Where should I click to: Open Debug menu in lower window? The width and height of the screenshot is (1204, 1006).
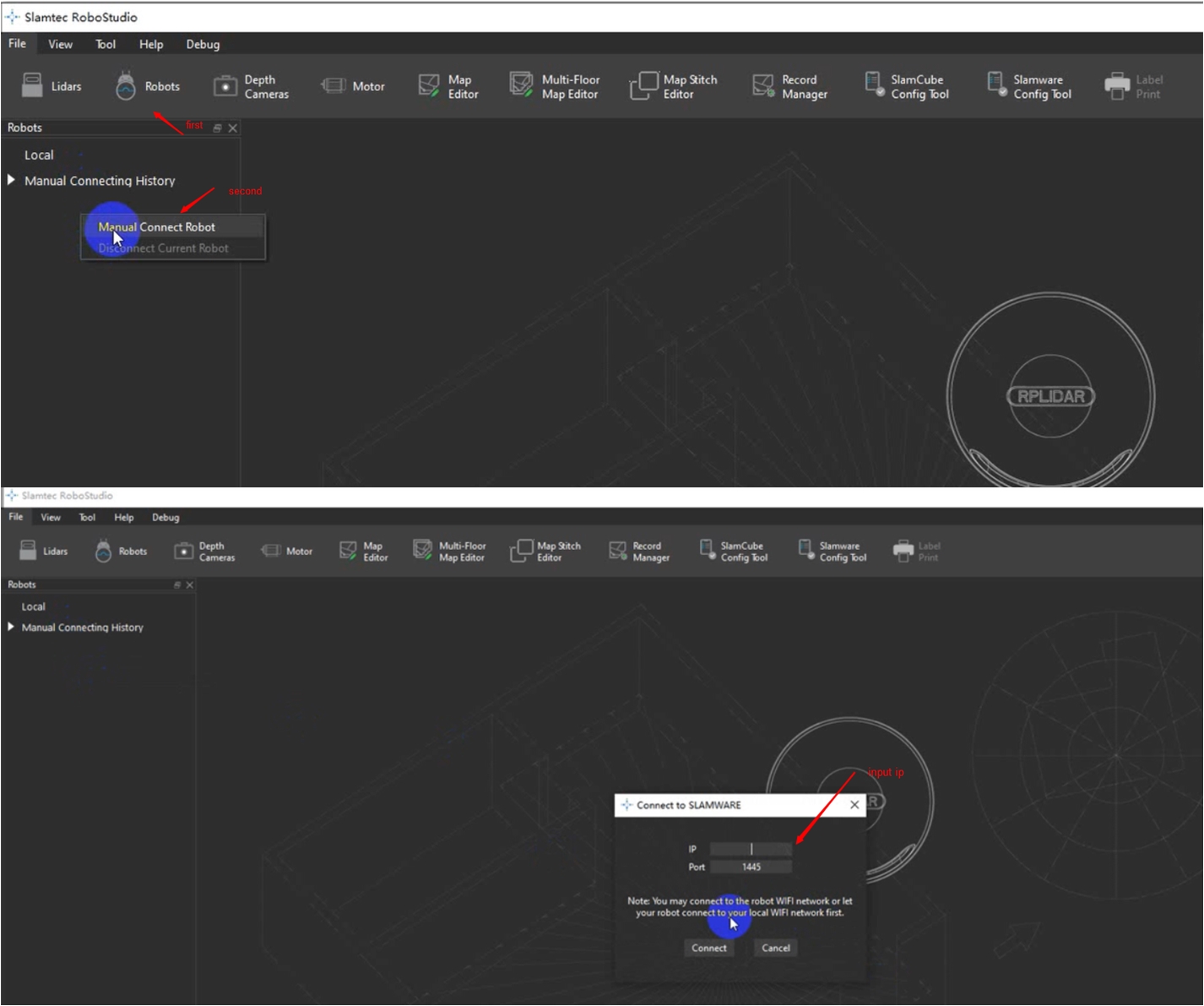point(165,517)
